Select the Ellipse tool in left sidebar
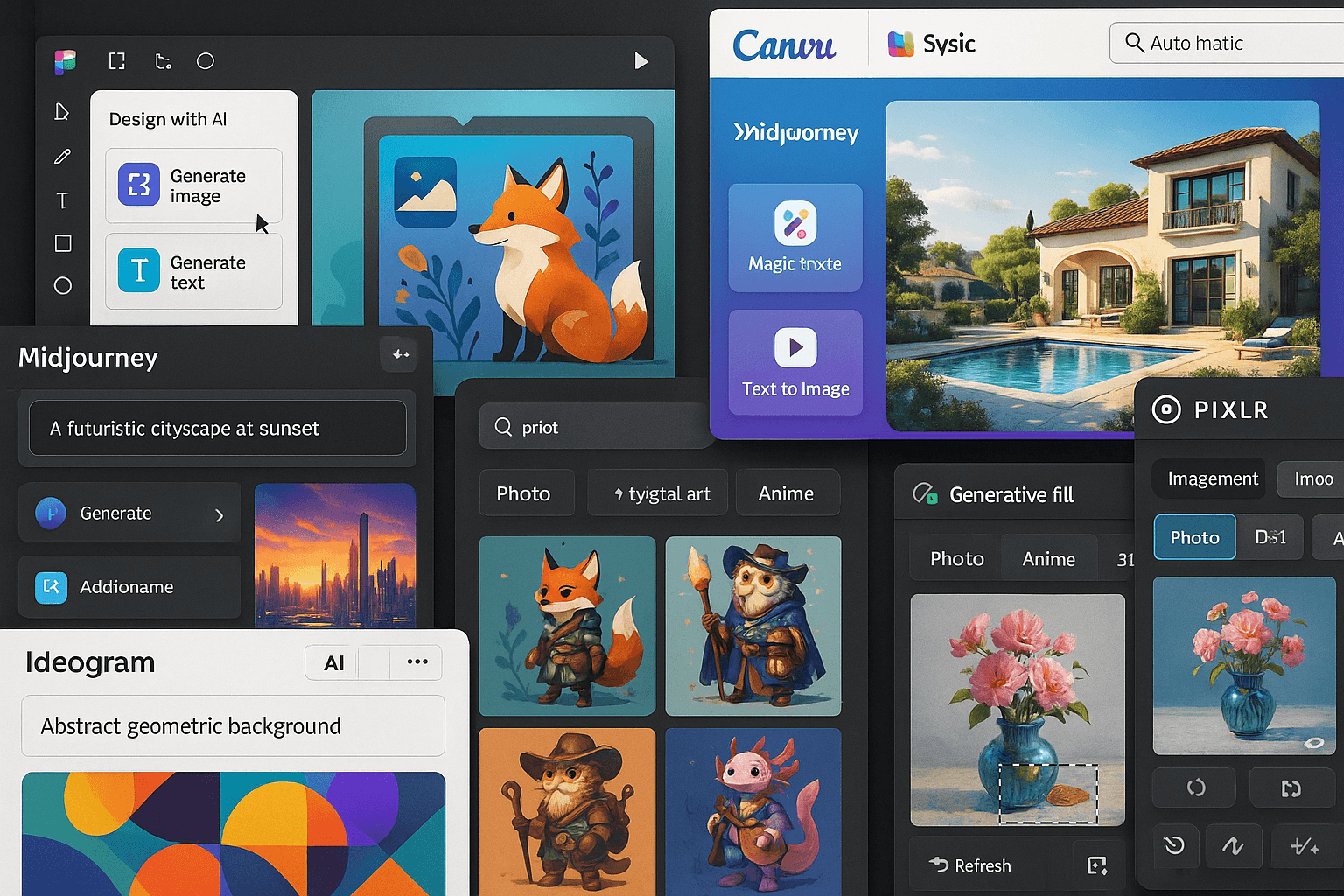Screen dimensions: 1344x896 pyautogui.click(x=63, y=286)
